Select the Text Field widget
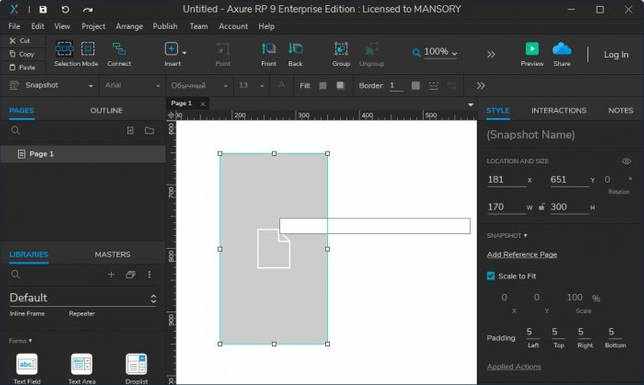 click(x=27, y=369)
